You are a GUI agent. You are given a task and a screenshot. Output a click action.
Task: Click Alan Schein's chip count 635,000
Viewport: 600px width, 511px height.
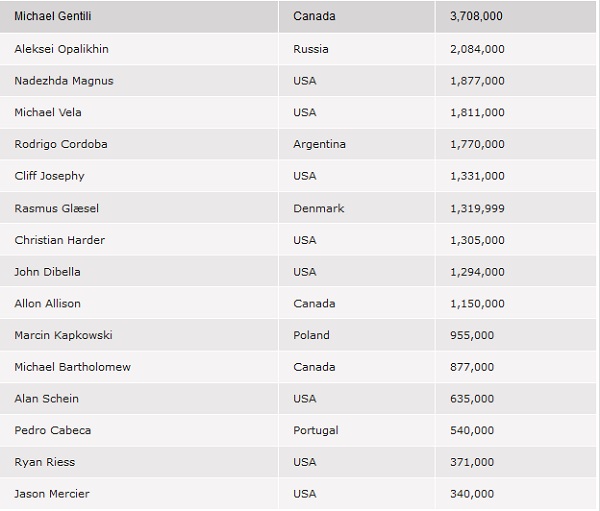point(472,398)
